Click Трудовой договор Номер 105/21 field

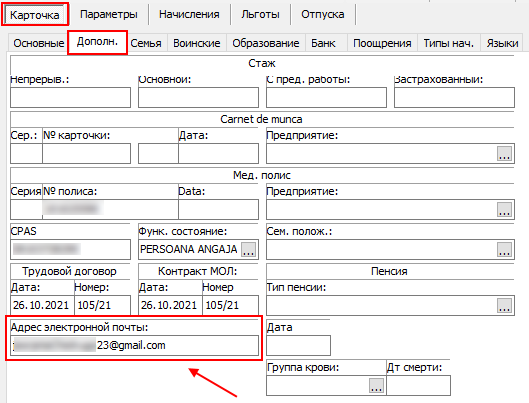point(102,306)
